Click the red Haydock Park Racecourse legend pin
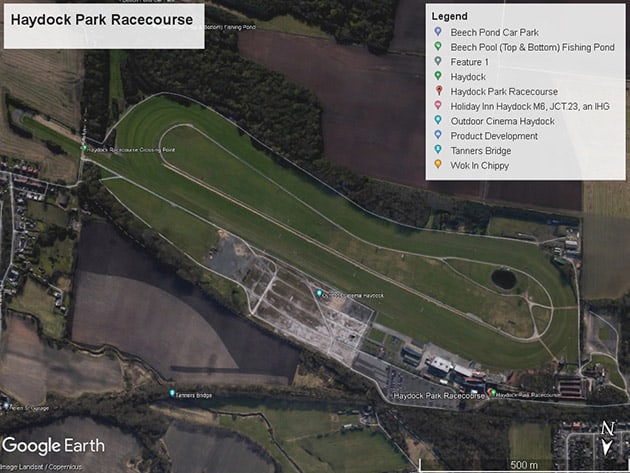630x473 pixels. (x=437, y=91)
